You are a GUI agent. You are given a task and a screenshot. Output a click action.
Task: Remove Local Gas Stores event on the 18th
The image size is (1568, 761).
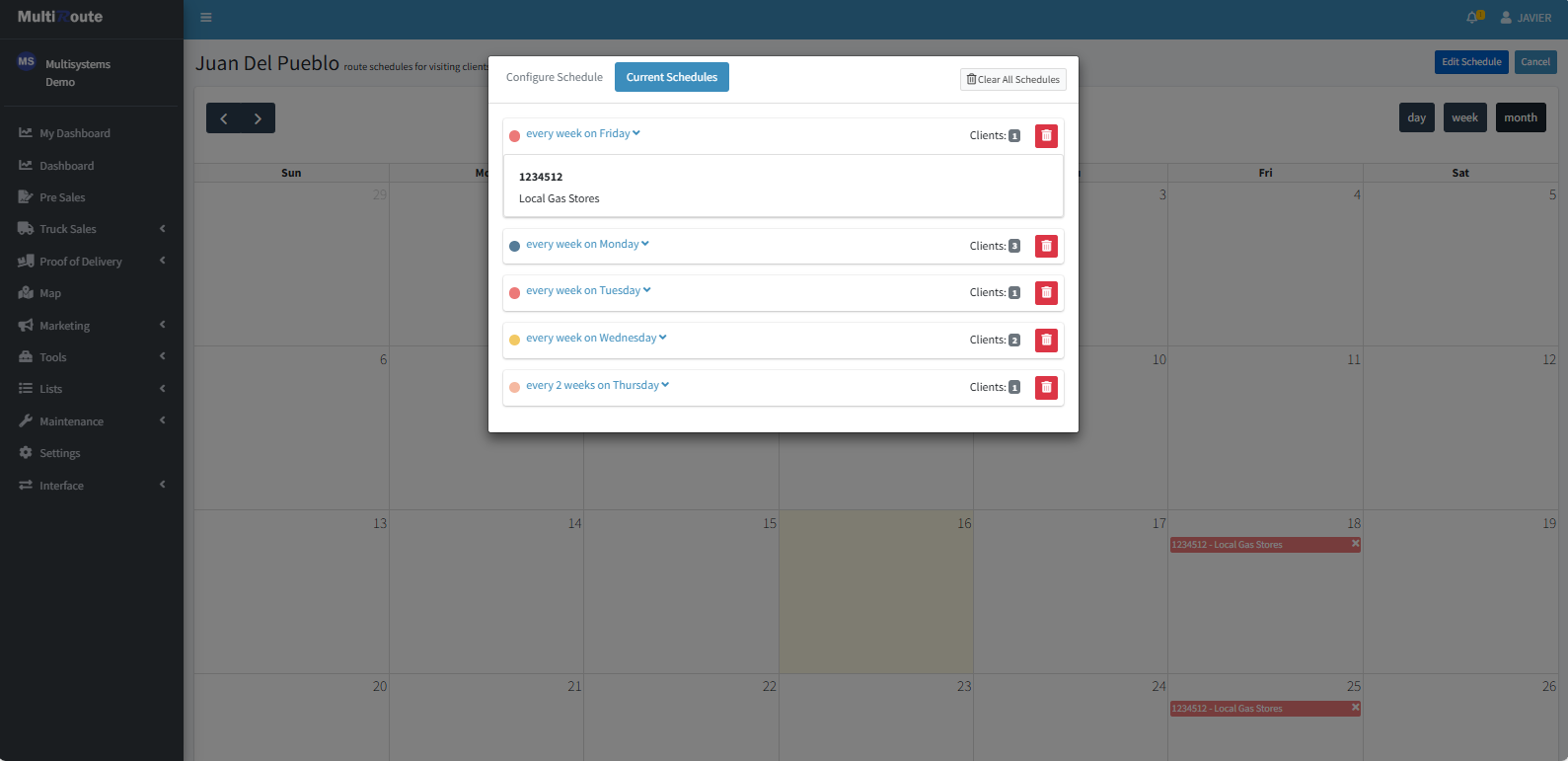click(x=1355, y=544)
